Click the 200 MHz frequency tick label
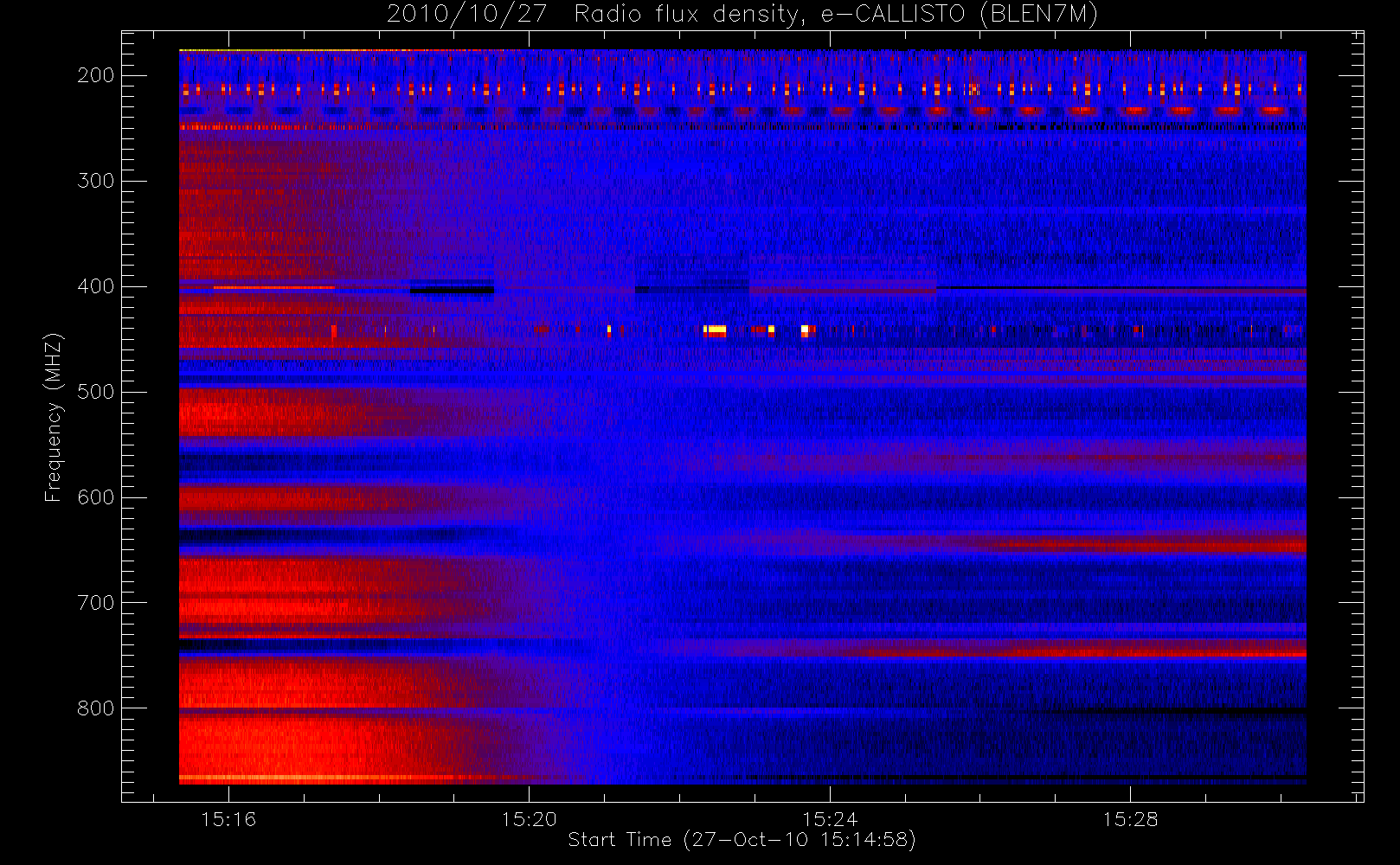The width and height of the screenshot is (1400, 865). tap(96, 75)
